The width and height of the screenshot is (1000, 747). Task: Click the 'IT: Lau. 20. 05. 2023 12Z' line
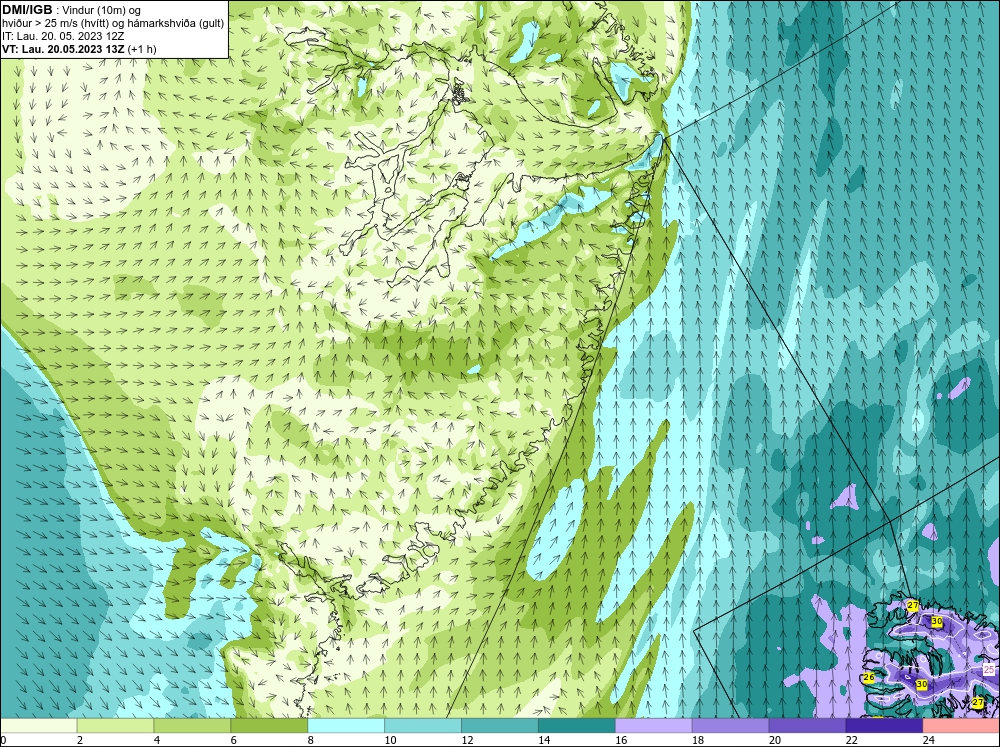pyautogui.click(x=63, y=36)
